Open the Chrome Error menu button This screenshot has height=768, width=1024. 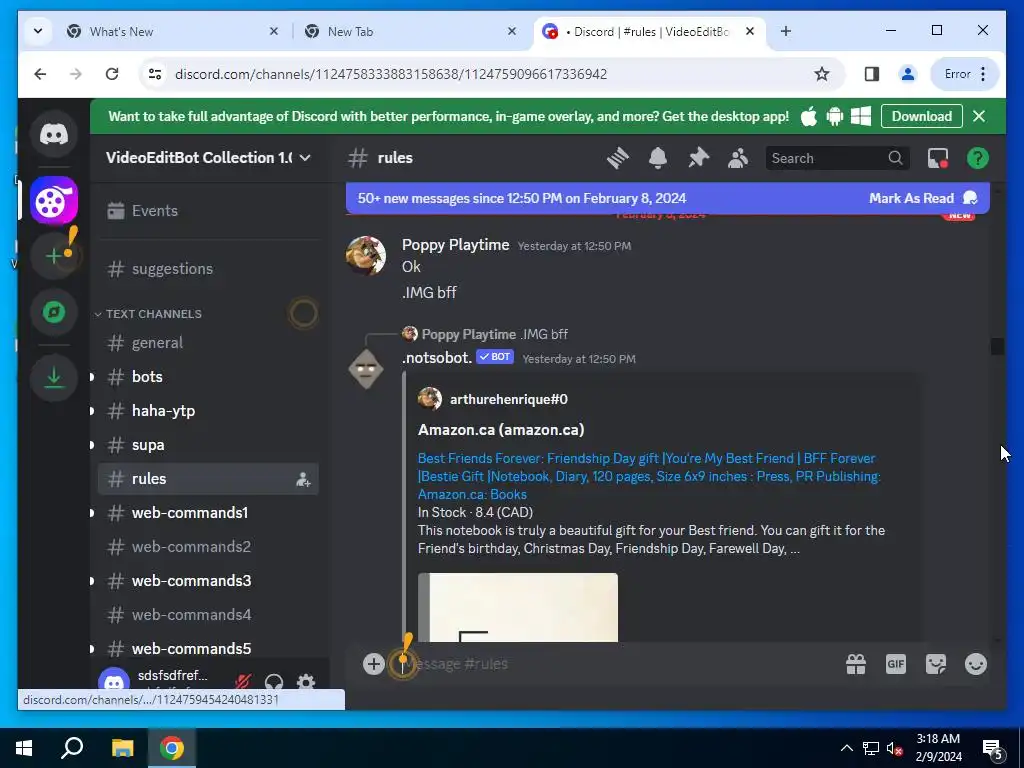click(x=965, y=74)
